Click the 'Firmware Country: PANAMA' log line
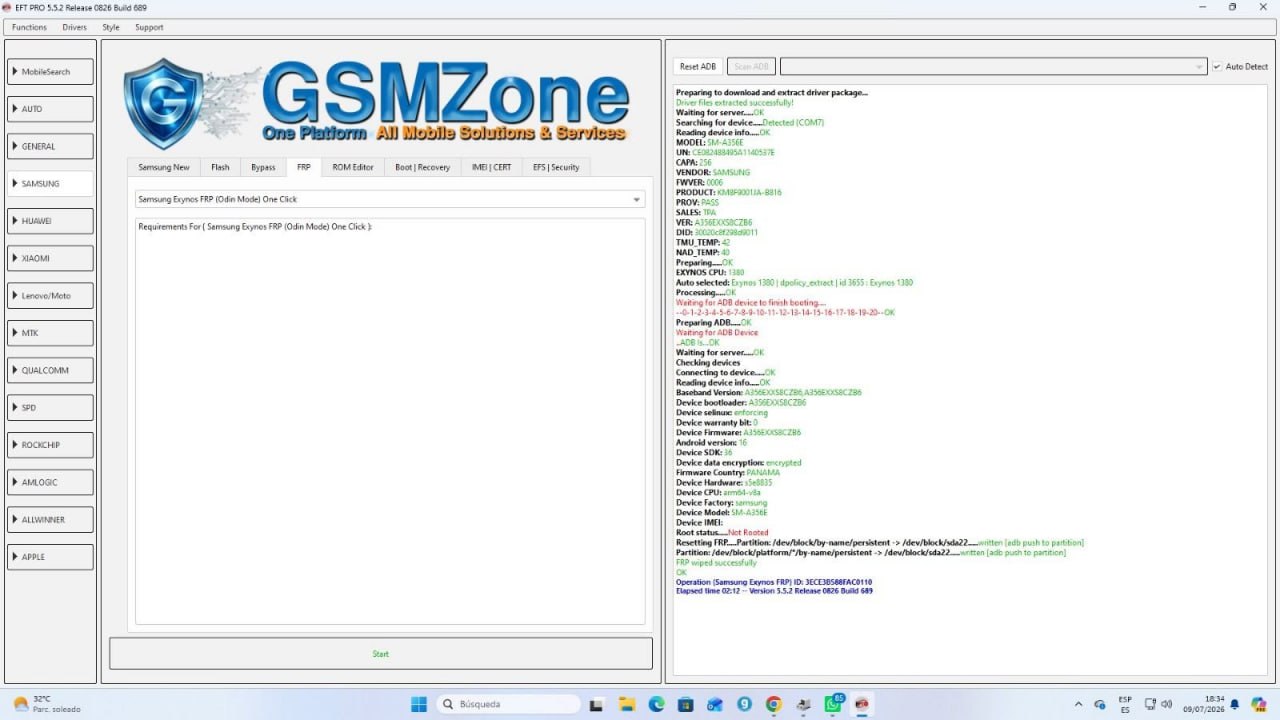1280x720 pixels. pyautogui.click(x=728, y=473)
